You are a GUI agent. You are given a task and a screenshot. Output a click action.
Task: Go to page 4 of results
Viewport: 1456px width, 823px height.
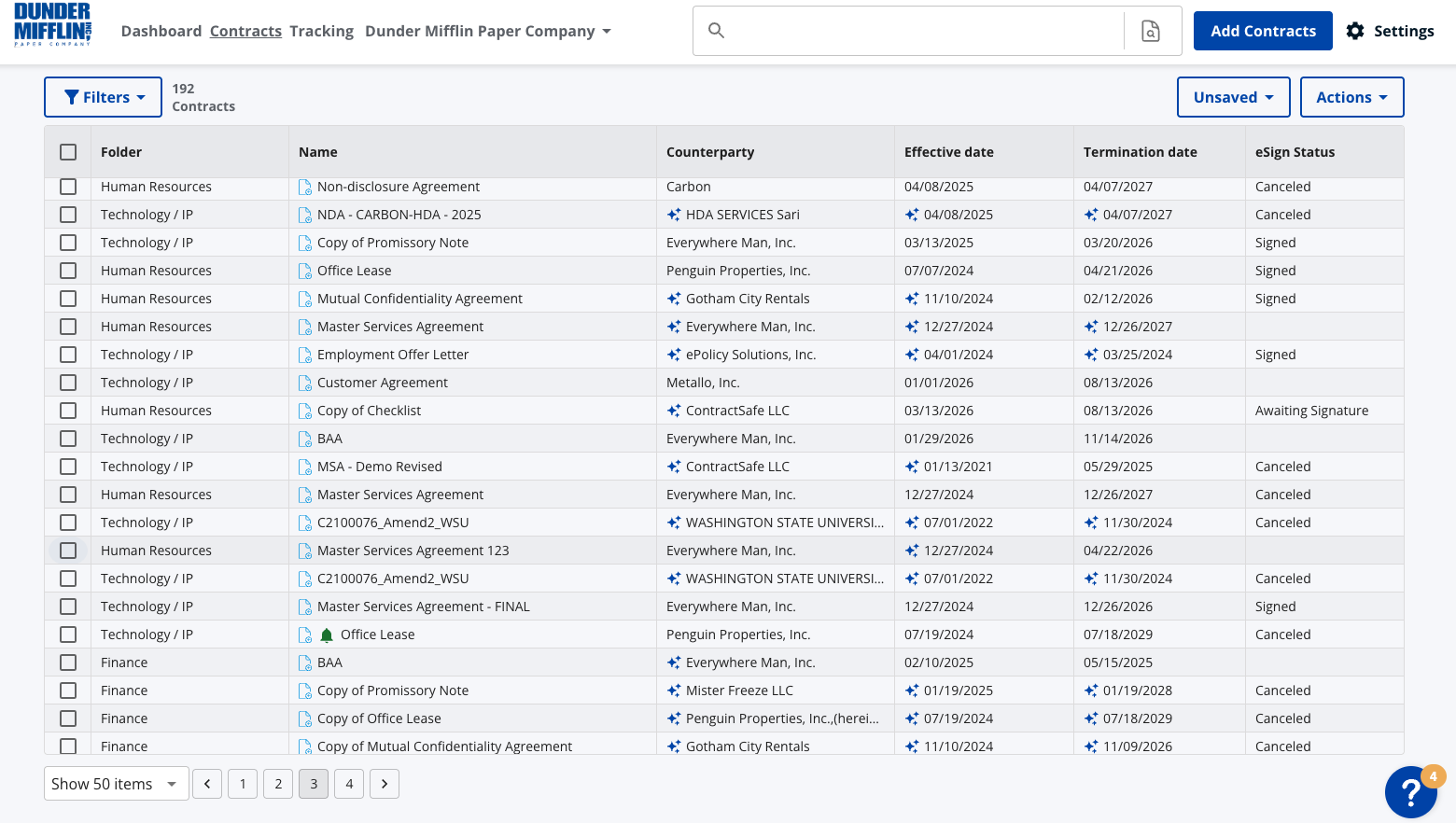point(349,784)
